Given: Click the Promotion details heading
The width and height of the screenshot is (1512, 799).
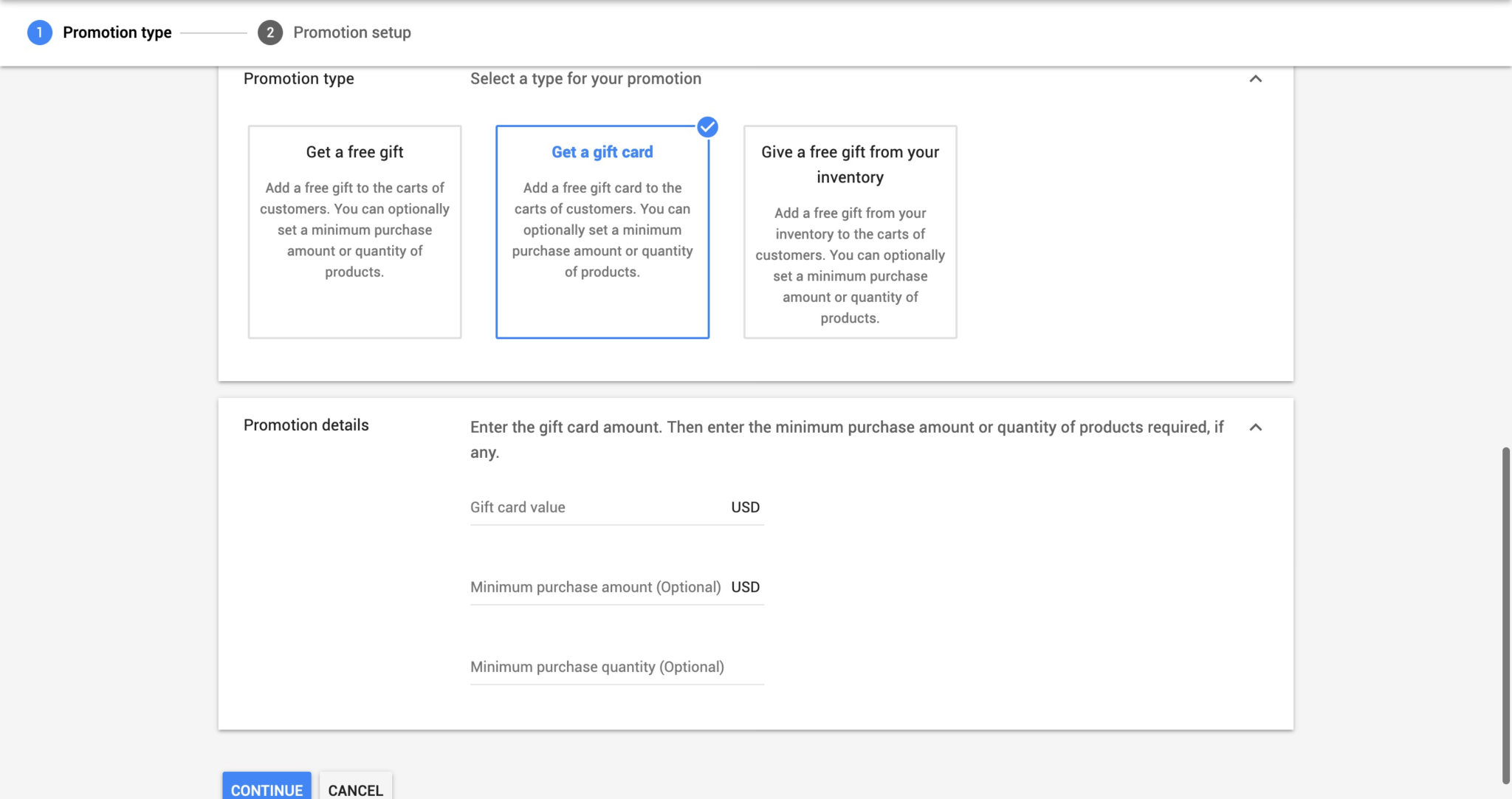Looking at the screenshot, I should [x=306, y=425].
